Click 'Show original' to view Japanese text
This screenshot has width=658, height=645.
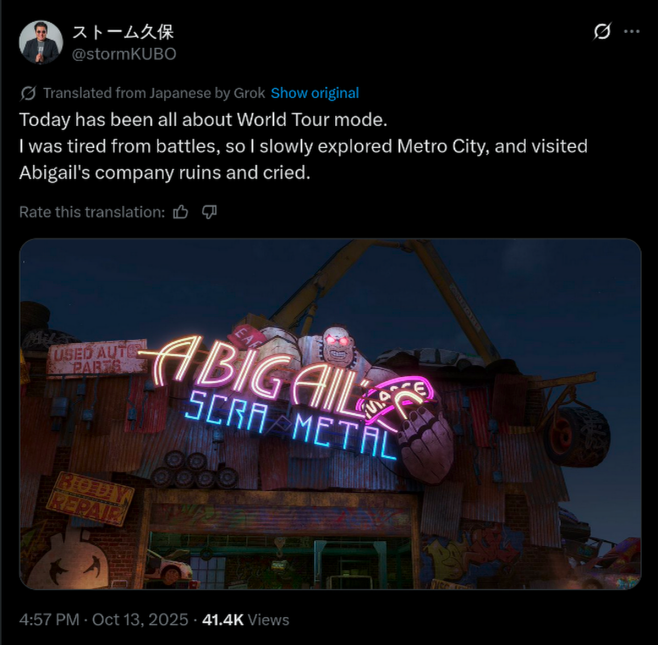(315, 93)
